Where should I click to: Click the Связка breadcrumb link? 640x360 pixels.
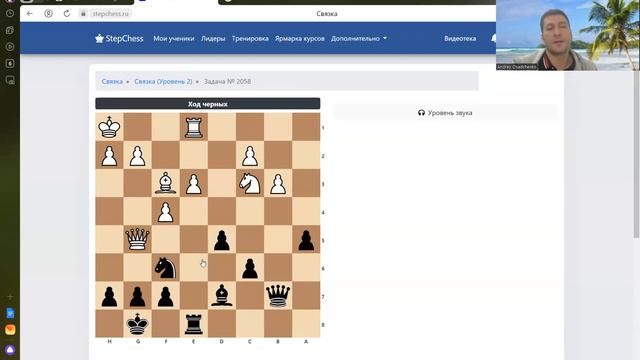(112, 81)
